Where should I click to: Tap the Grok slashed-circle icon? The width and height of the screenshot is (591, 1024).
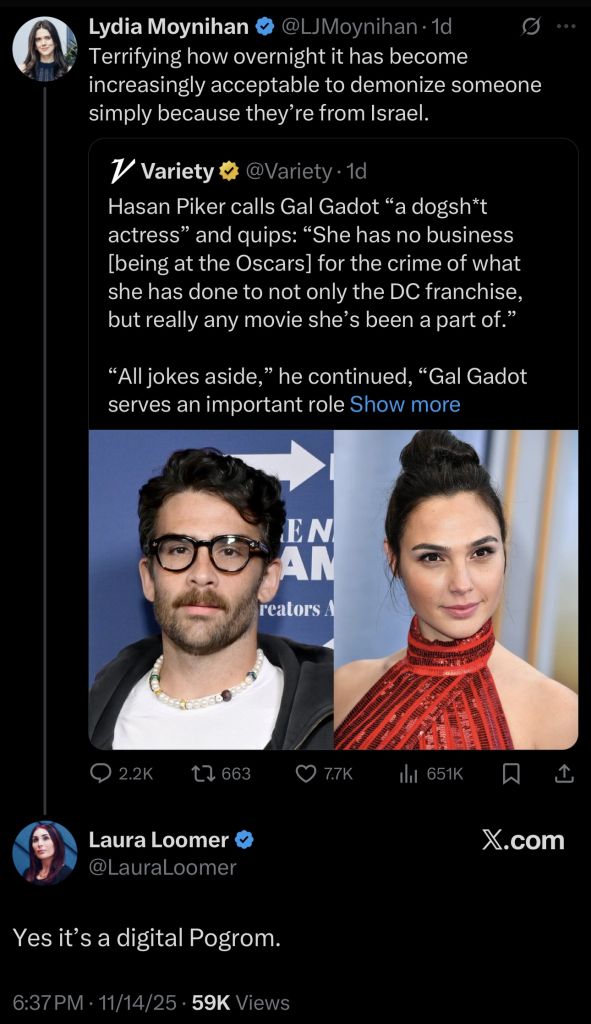531,27
